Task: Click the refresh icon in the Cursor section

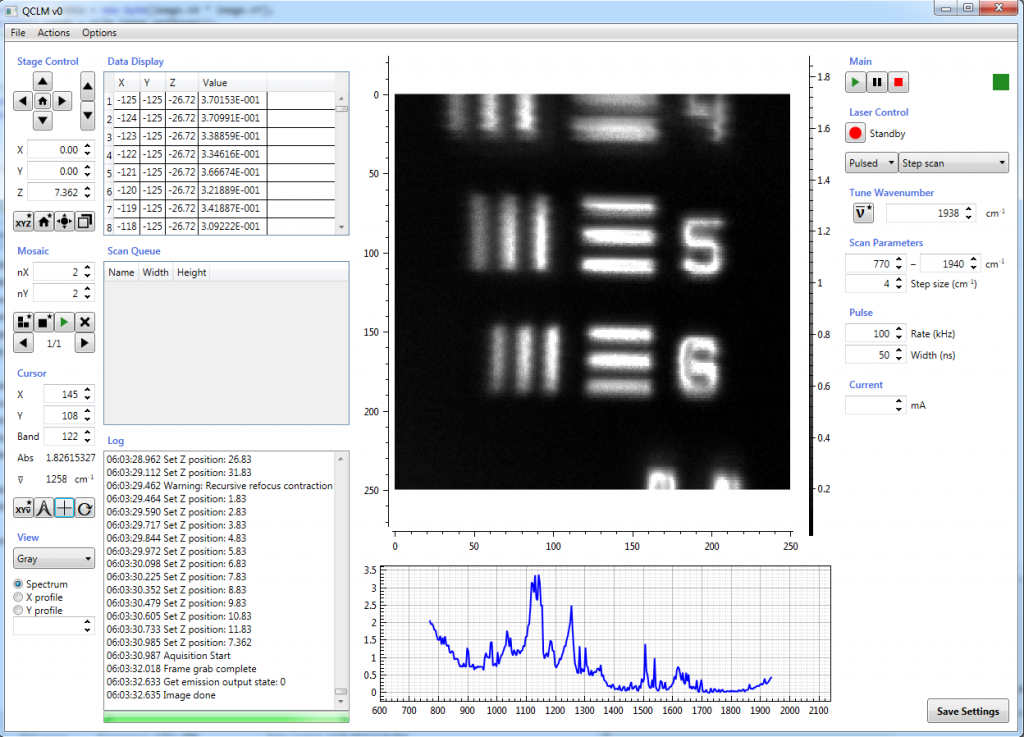Action: click(83, 508)
